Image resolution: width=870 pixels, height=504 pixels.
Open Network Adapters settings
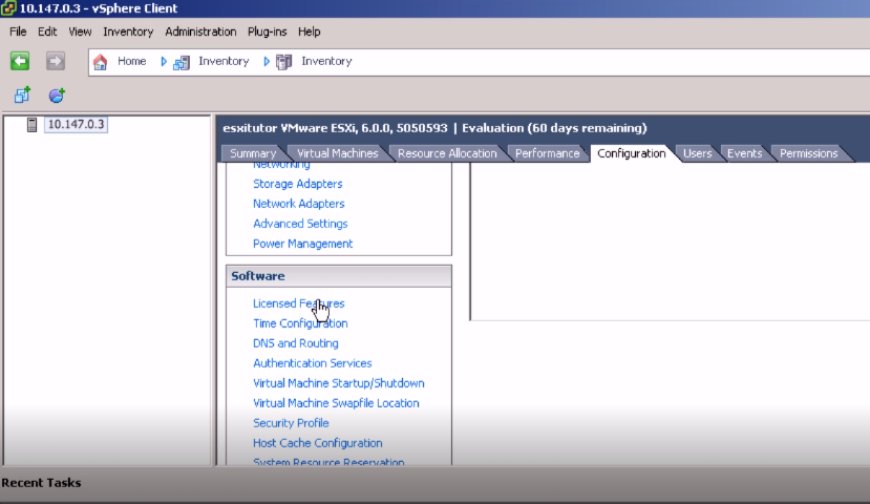point(299,204)
